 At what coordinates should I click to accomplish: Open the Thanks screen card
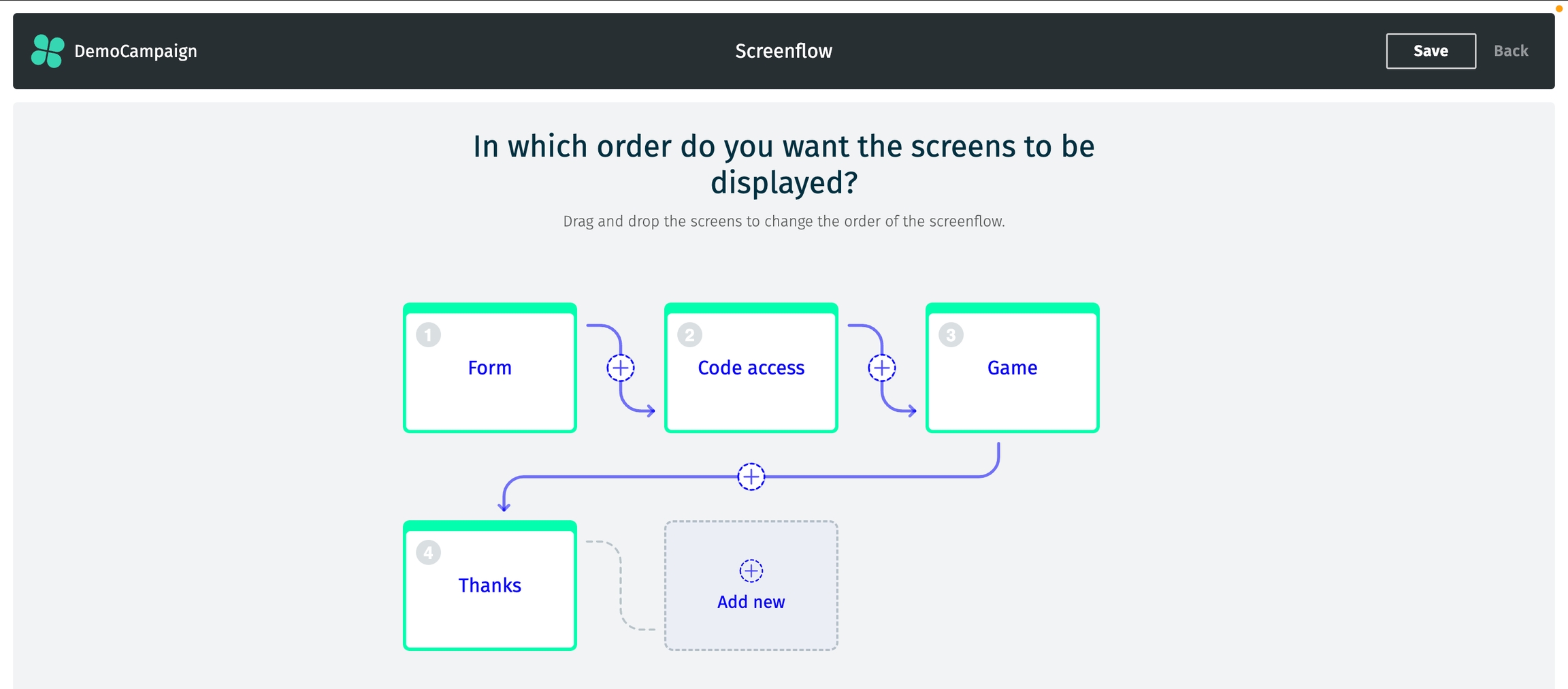click(489, 586)
